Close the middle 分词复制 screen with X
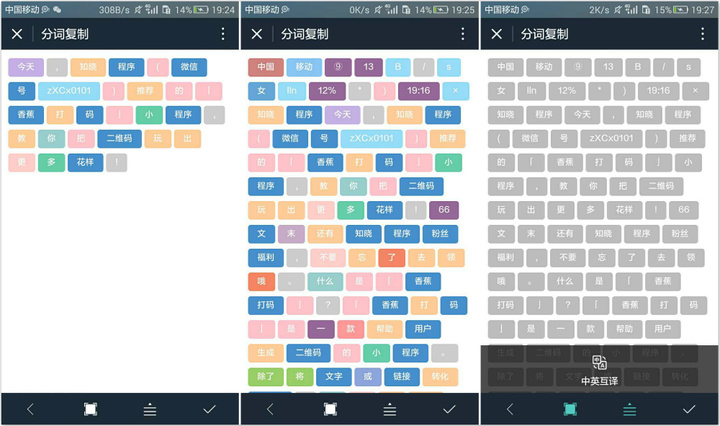This screenshot has height=426, width=720. [x=257, y=34]
